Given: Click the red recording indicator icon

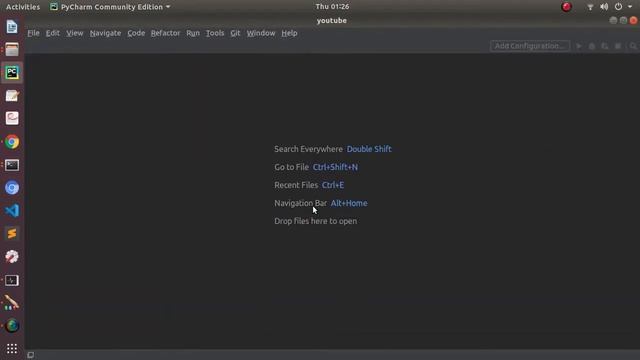Looking at the screenshot, I should pyautogui.click(x=566, y=7).
